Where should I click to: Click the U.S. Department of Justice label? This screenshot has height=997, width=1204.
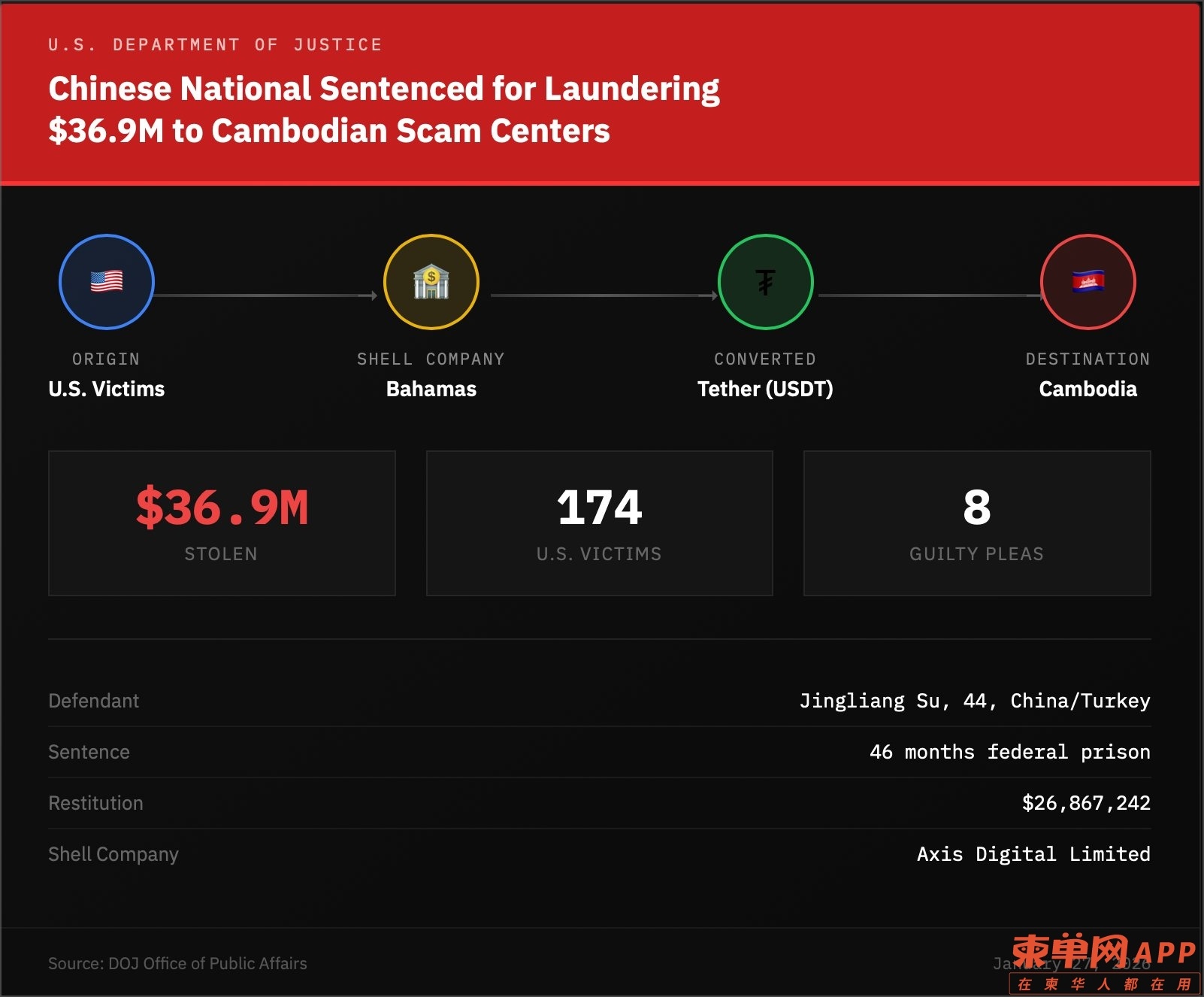pos(215,45)
